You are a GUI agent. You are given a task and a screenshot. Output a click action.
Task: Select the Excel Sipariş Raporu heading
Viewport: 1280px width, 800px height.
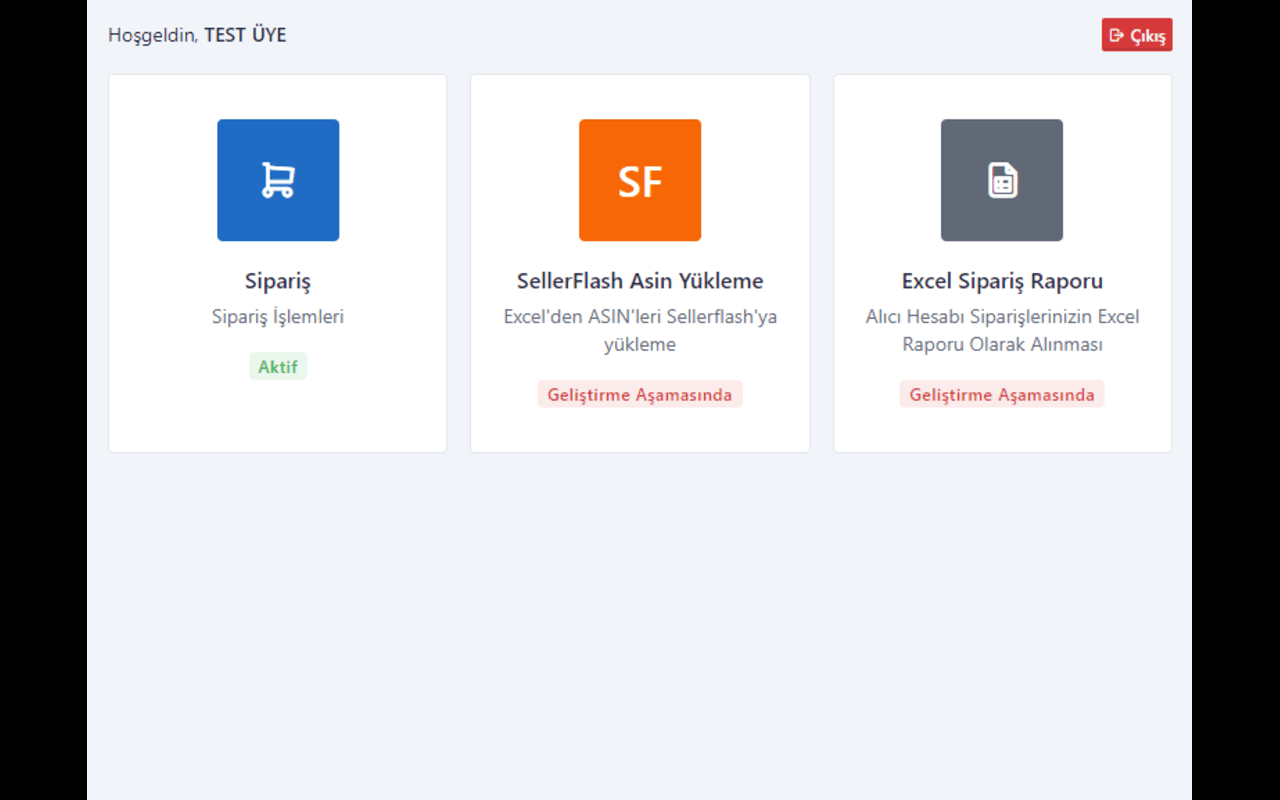(x=1002, y=281)
